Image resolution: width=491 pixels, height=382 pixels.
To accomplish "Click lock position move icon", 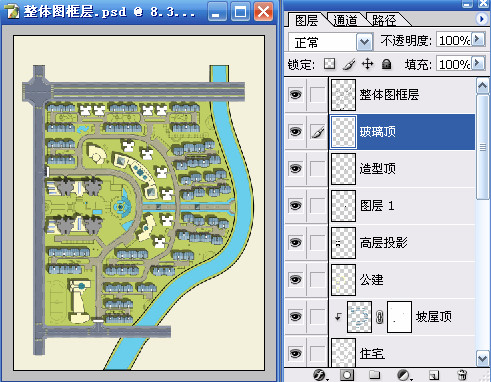I will pos(367,63).
